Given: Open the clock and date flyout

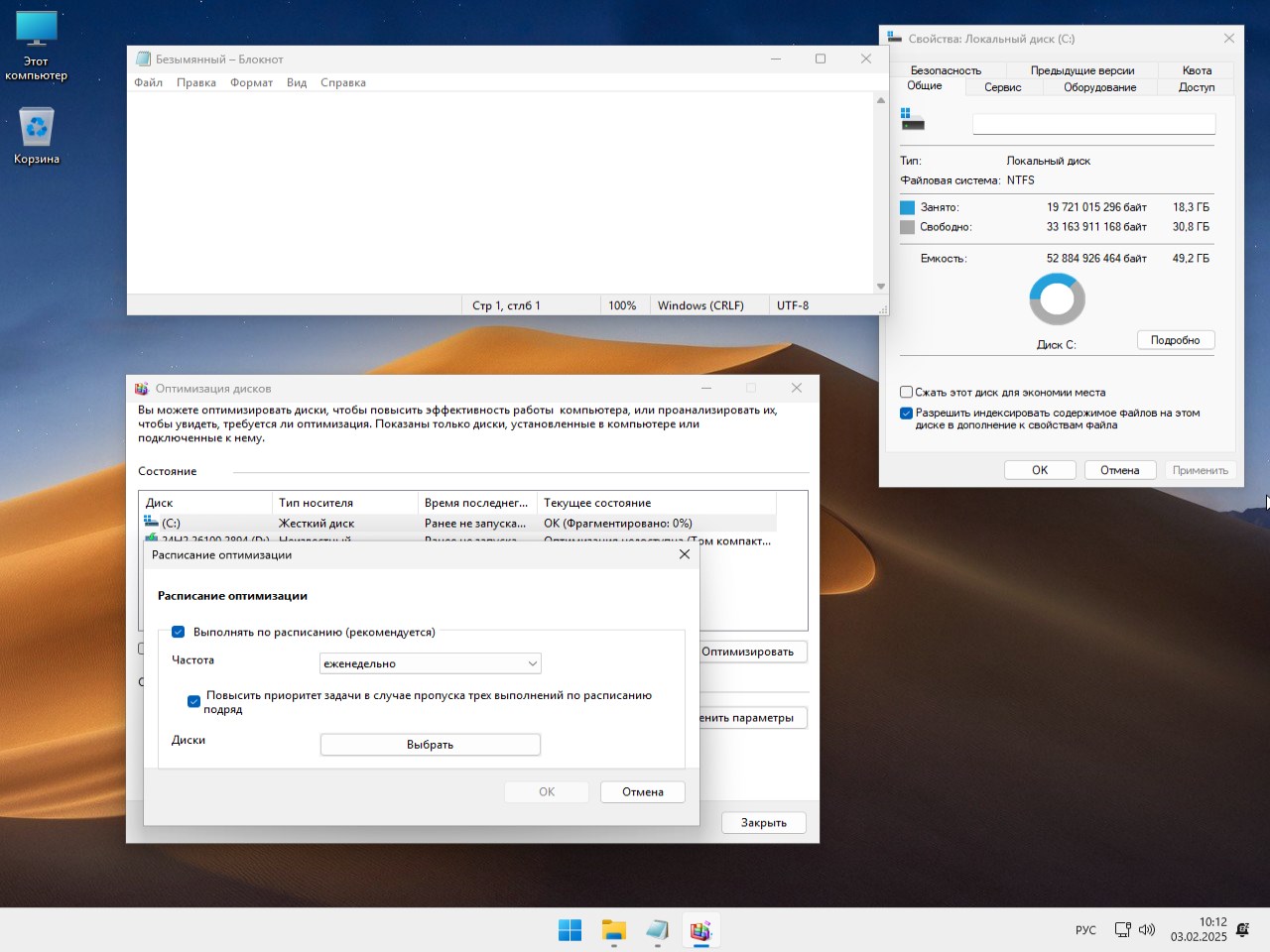Looking at the screenshot, I should pos(1198,929).
